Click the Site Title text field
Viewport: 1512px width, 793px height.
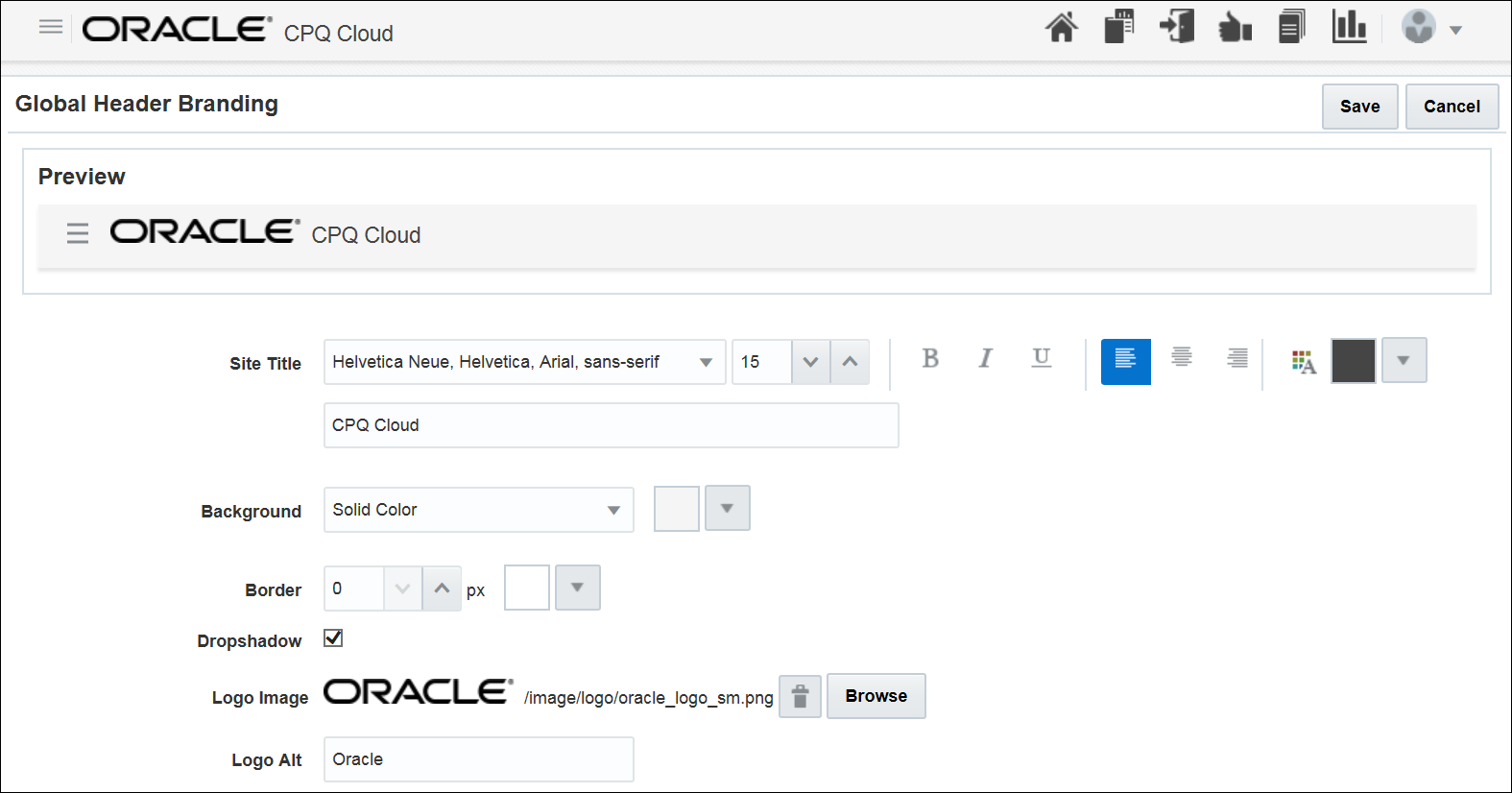(611, 425)
